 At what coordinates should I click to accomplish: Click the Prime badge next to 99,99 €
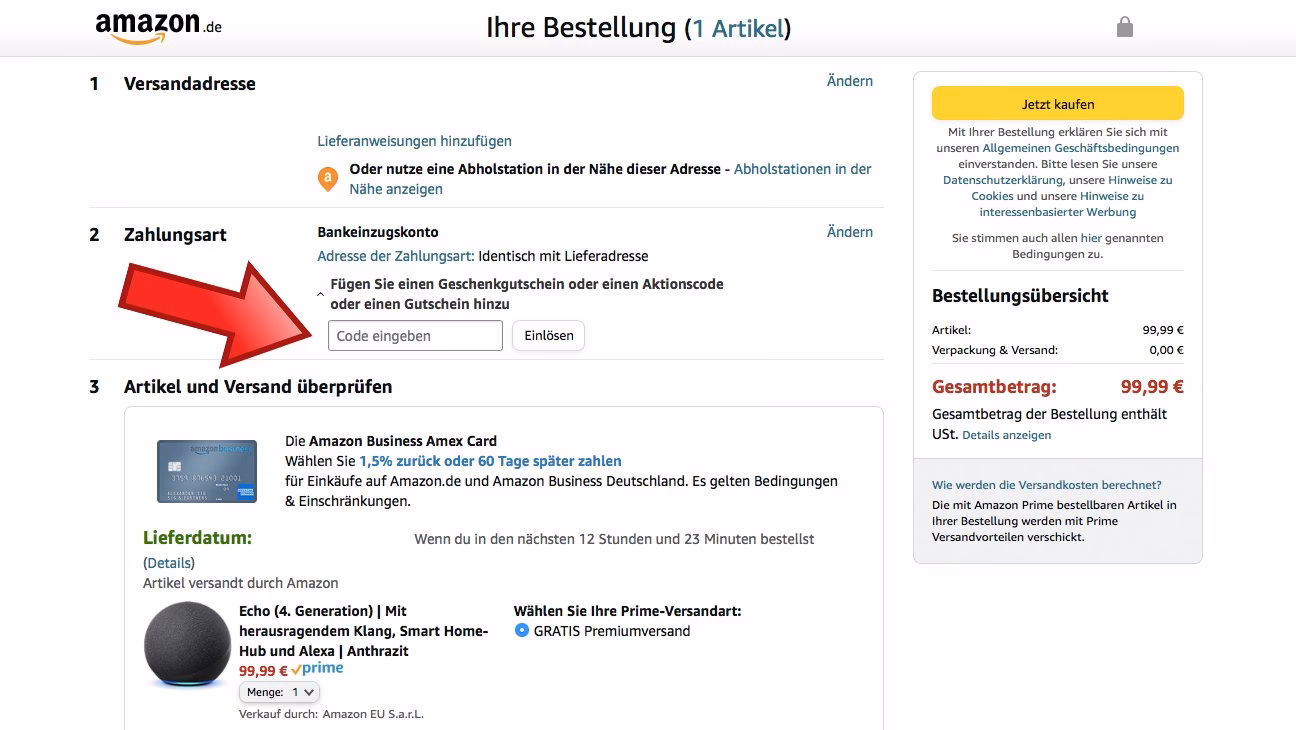pyautogui.click(x=318, y=667)
